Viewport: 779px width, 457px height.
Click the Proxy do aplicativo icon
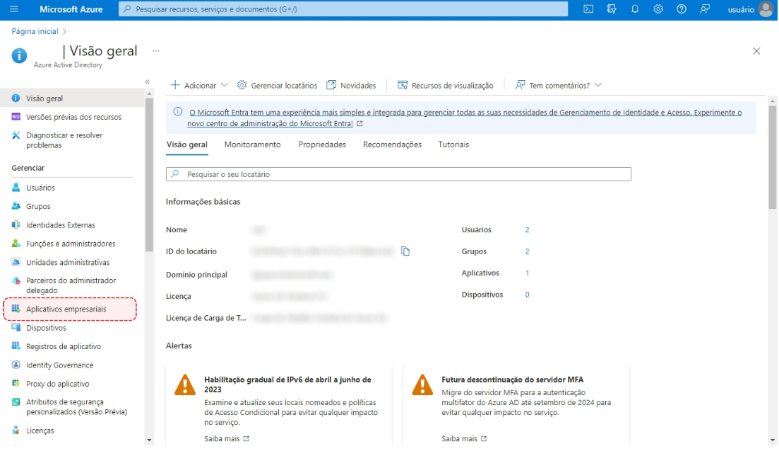[x=16, y=383]
